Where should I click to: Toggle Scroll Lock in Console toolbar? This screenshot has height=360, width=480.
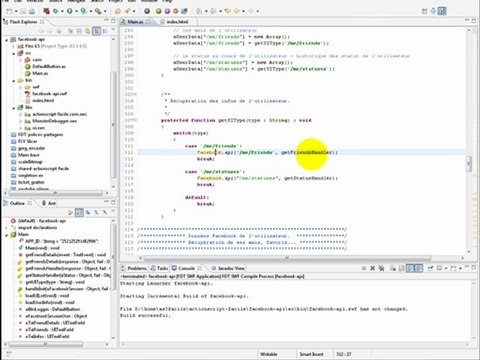coord(401,268)
